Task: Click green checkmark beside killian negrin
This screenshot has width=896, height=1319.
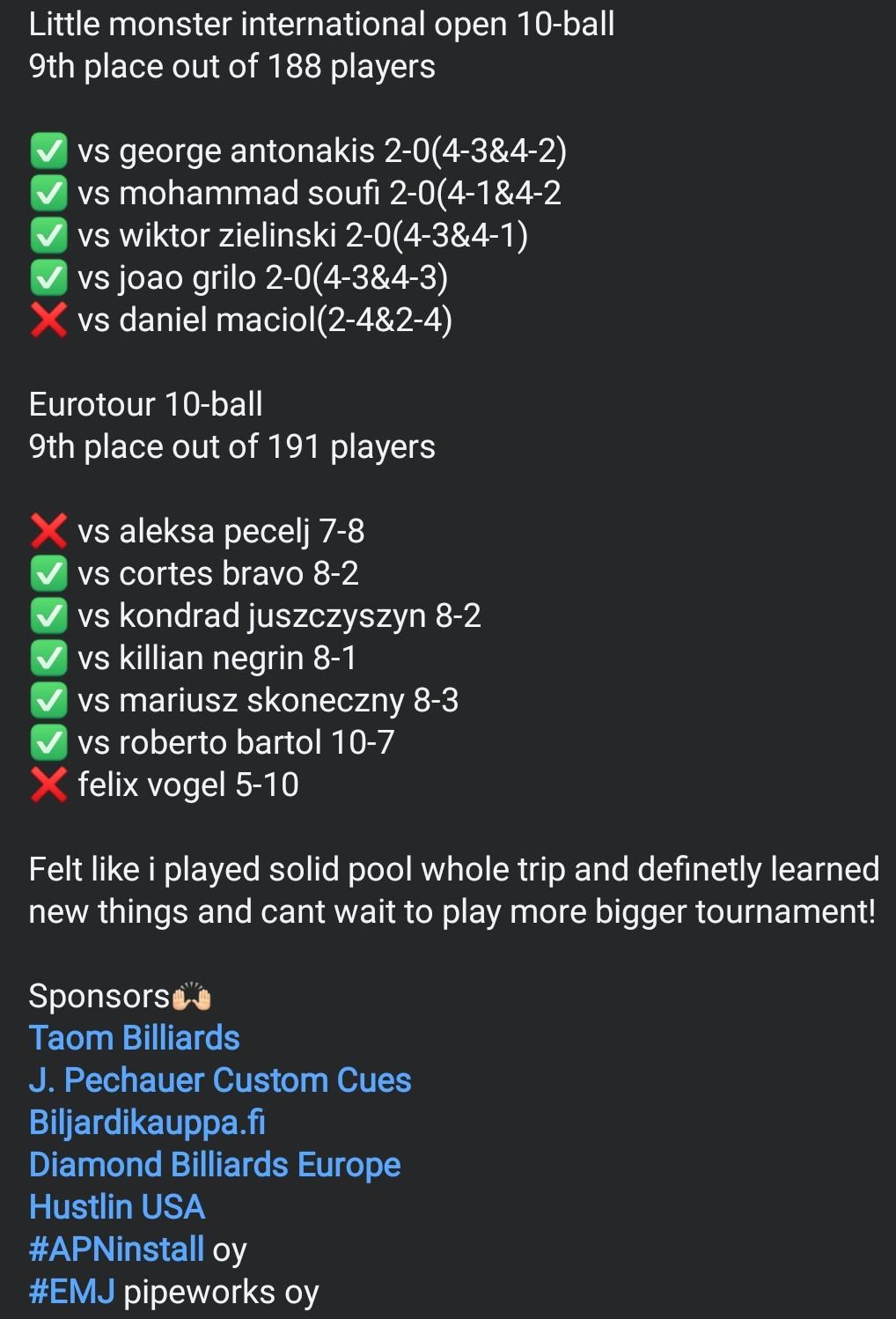Action: 48,659
